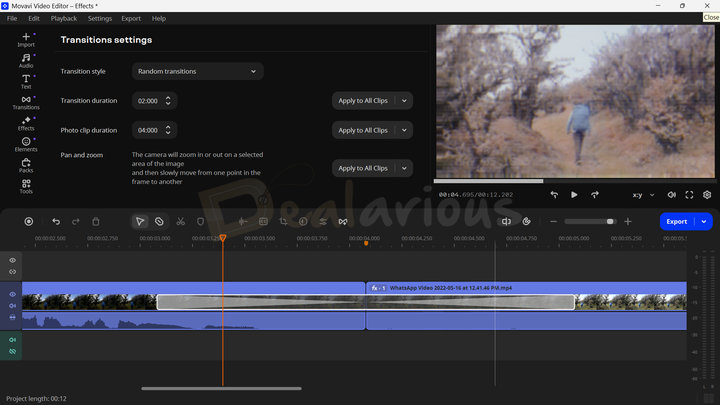Enter fullscreen preview mode

click(x=689, y=195)
